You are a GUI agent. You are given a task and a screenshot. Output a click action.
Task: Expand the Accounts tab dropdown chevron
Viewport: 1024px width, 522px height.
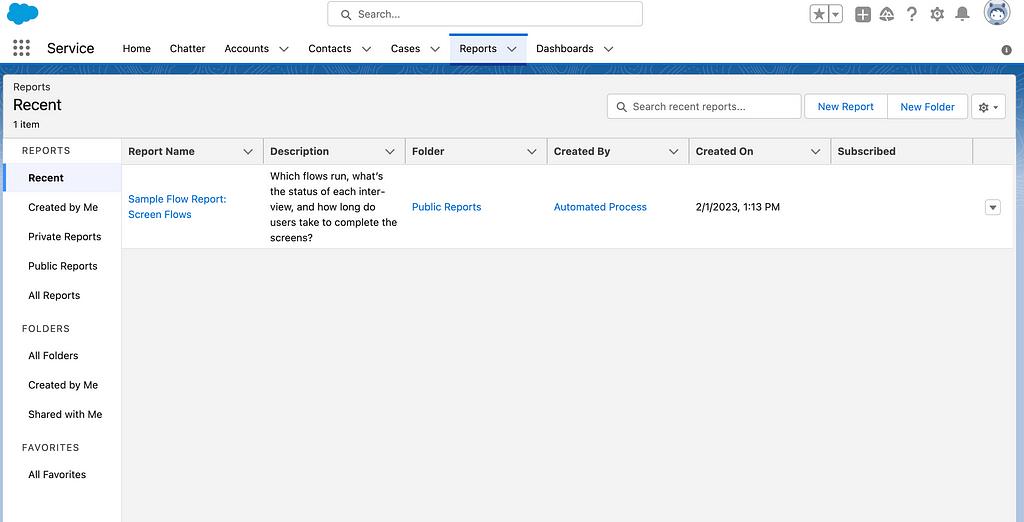284,49
